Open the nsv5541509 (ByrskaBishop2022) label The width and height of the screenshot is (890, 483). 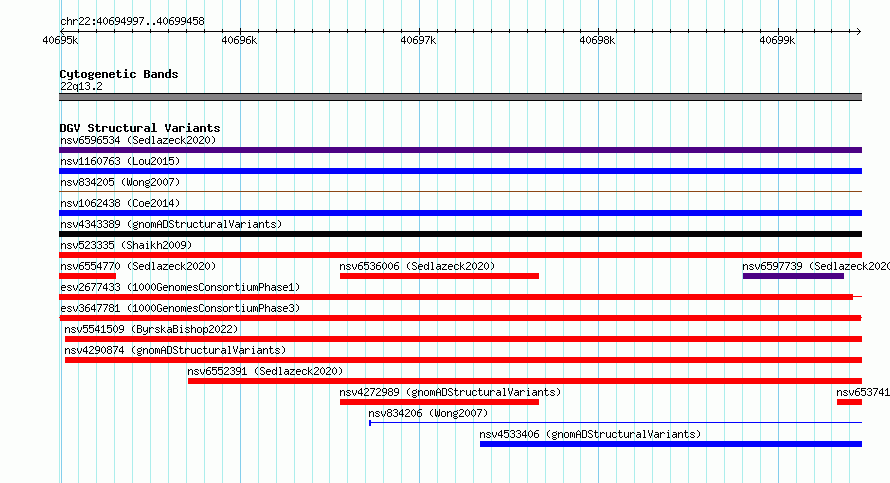pyautogui.click(x=151, y=329)
